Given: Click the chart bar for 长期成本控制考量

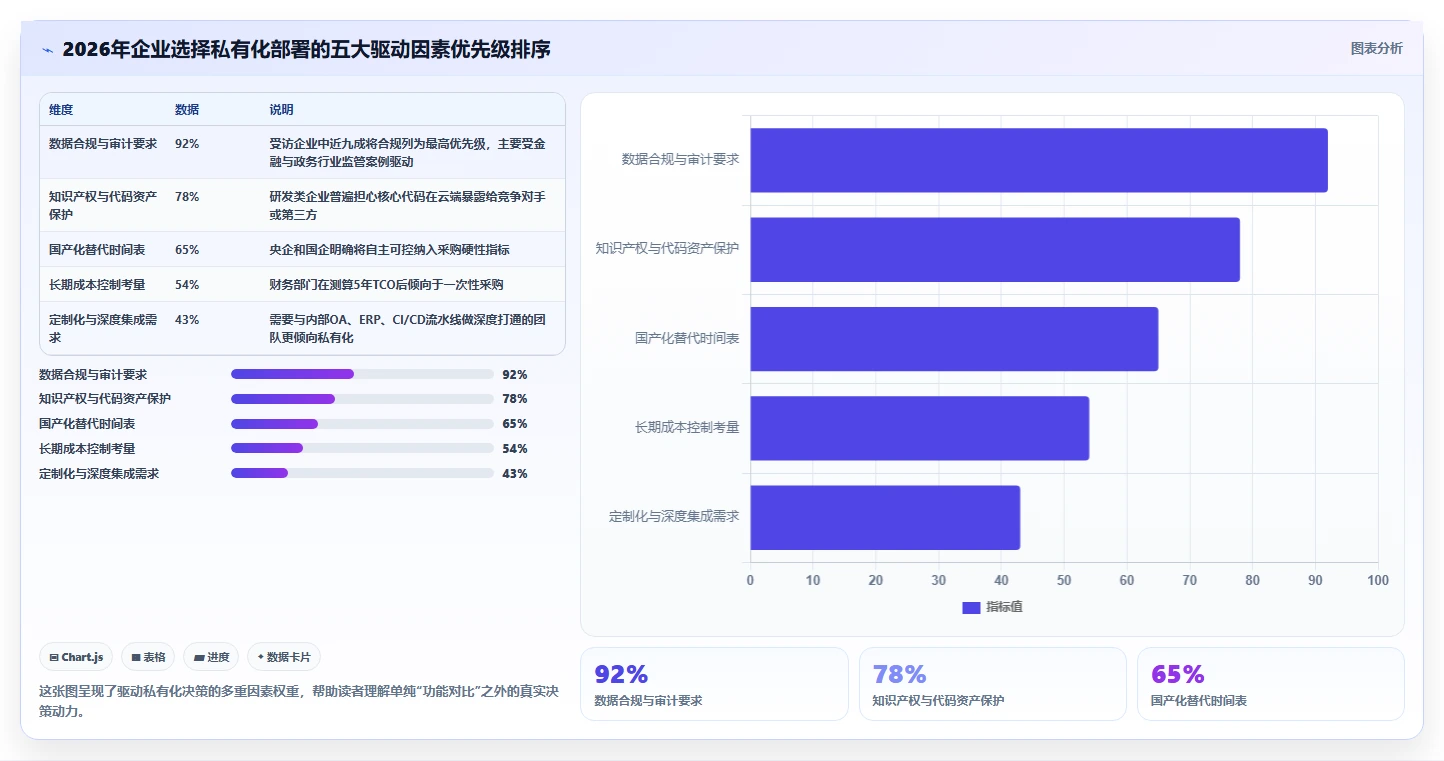Looking at the screenshot, I should [920, 428].
